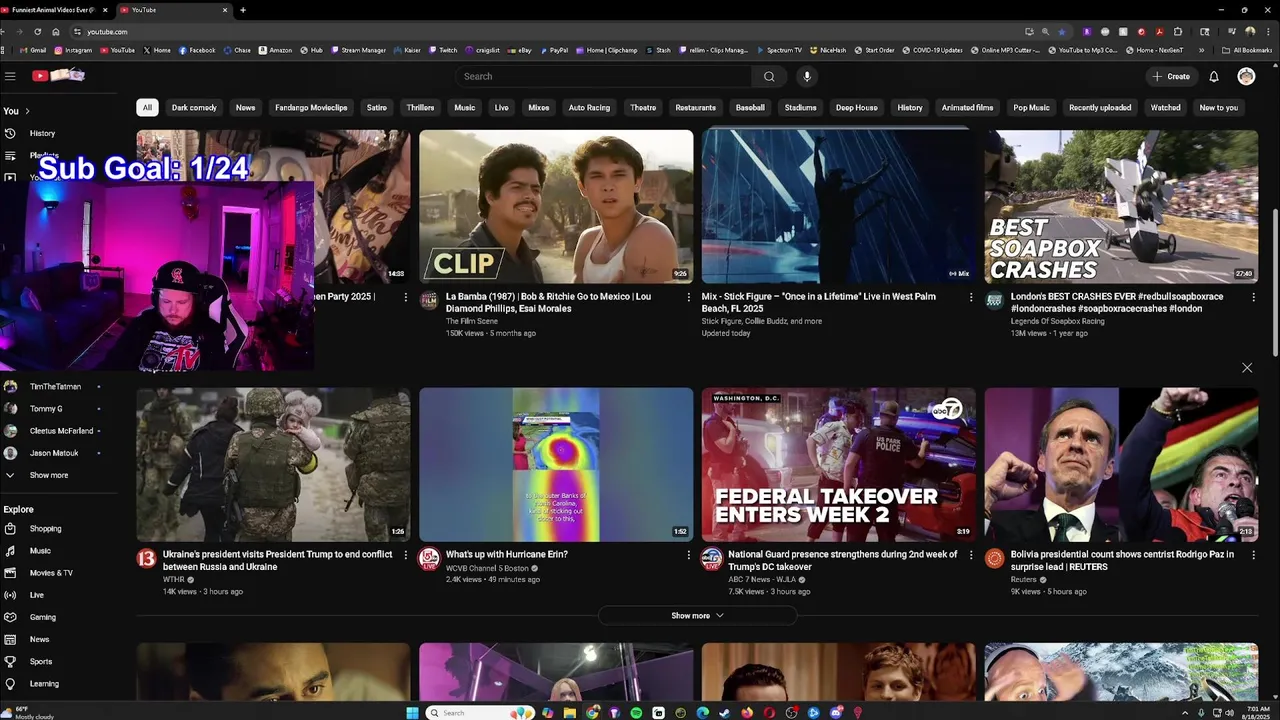Viewport: 1280px width, 720px height.
Task: Open a new browser tab
Action: pyautogui.click(x=243, y=10)
